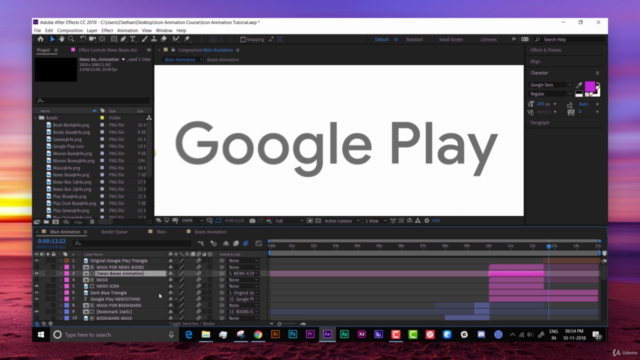The image size is (640, 360).
Task: Expand layer 1 Original Google Play Triangle
Action: click(x=61, y=260)
